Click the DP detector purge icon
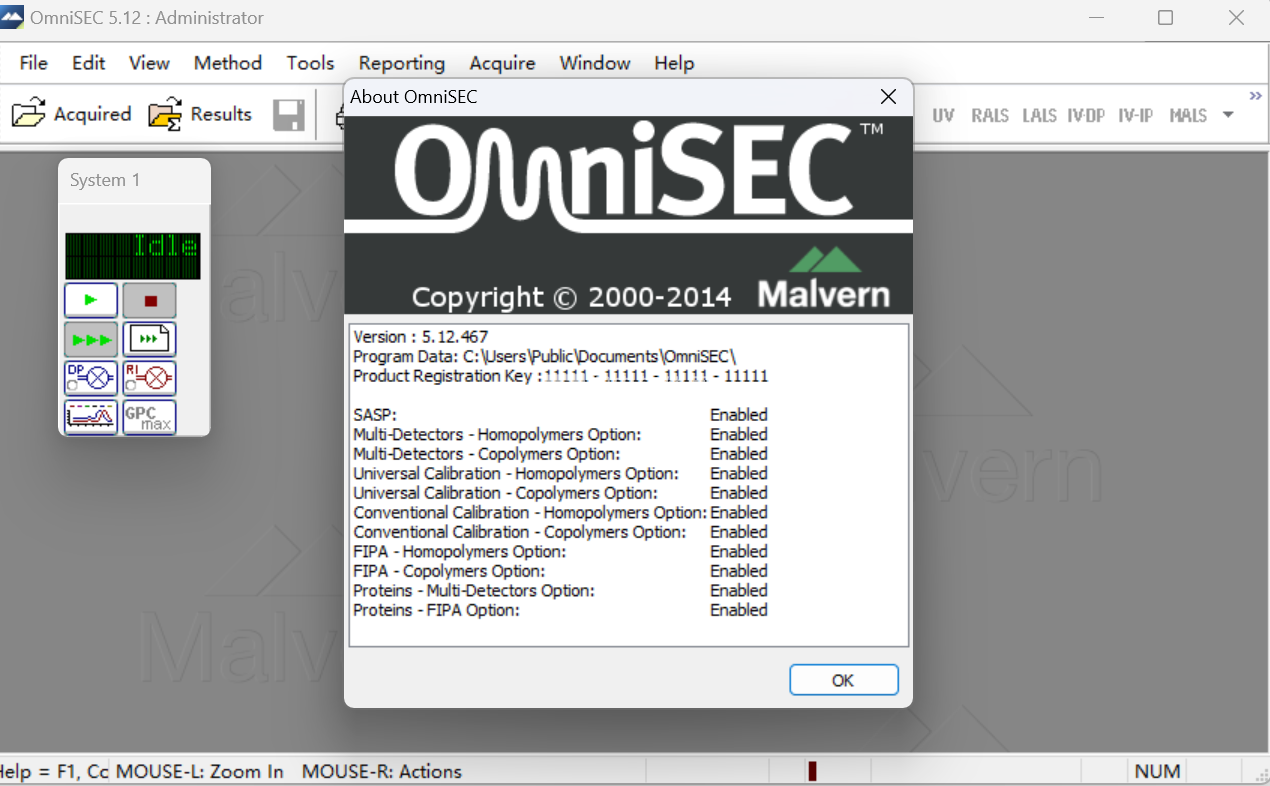The width and height of the screenshot is (1270, 786). (91, 378)
